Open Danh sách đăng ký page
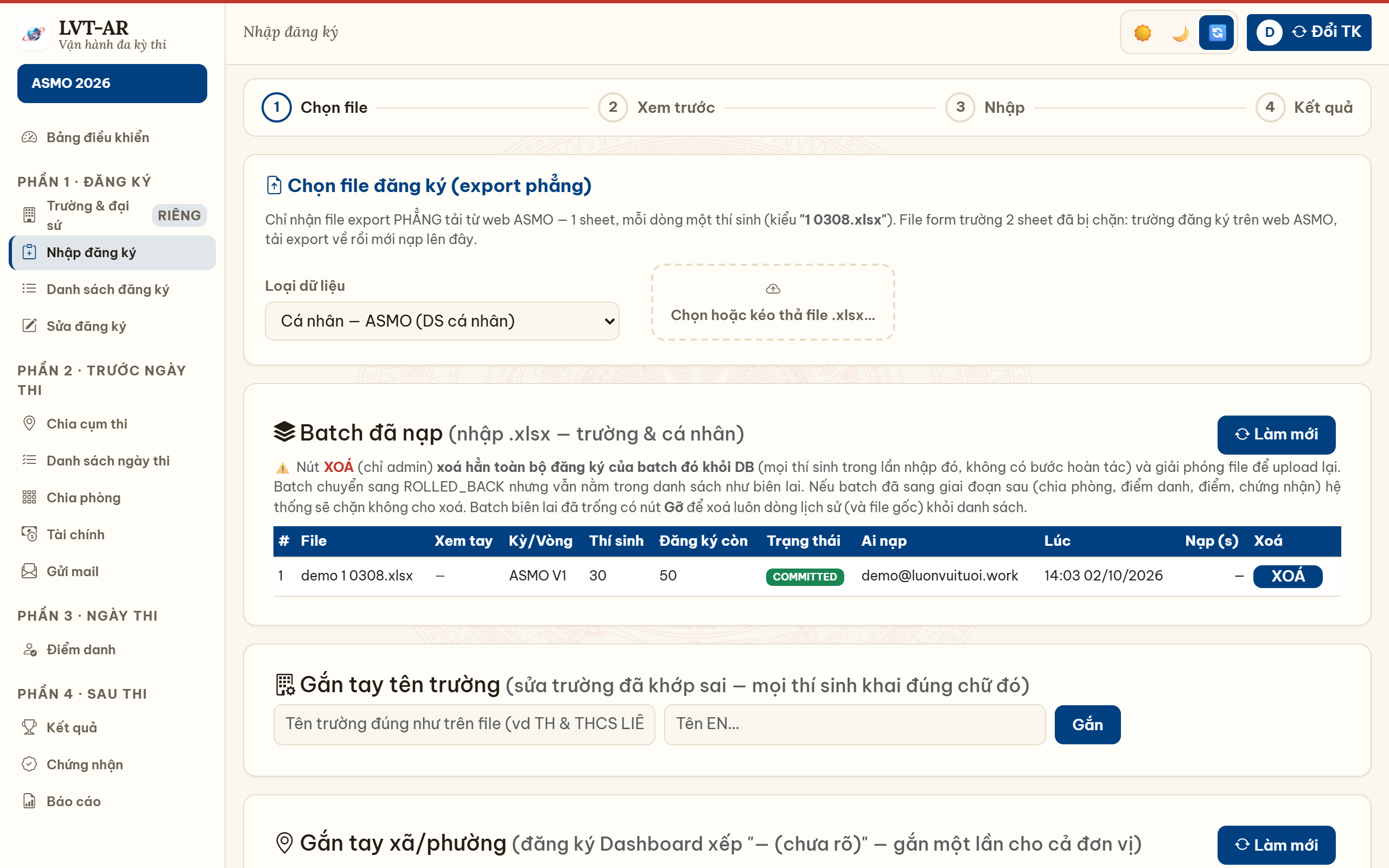Image resolution: width=1389 pixels, height=868 pixels. [x=112, y=289]
